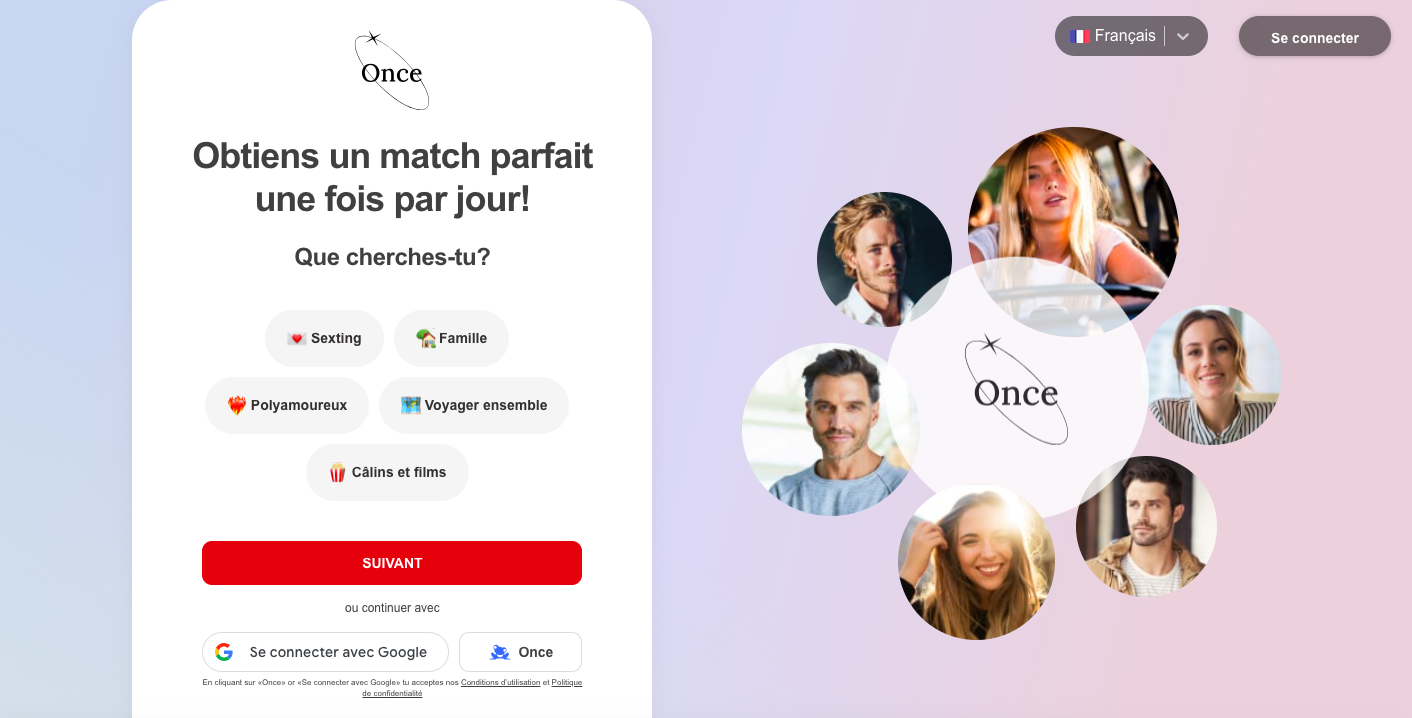Viewport: 1412px width, 718px height.
Task: Click the Once logo above the headline
Action: tap(392, 70)
